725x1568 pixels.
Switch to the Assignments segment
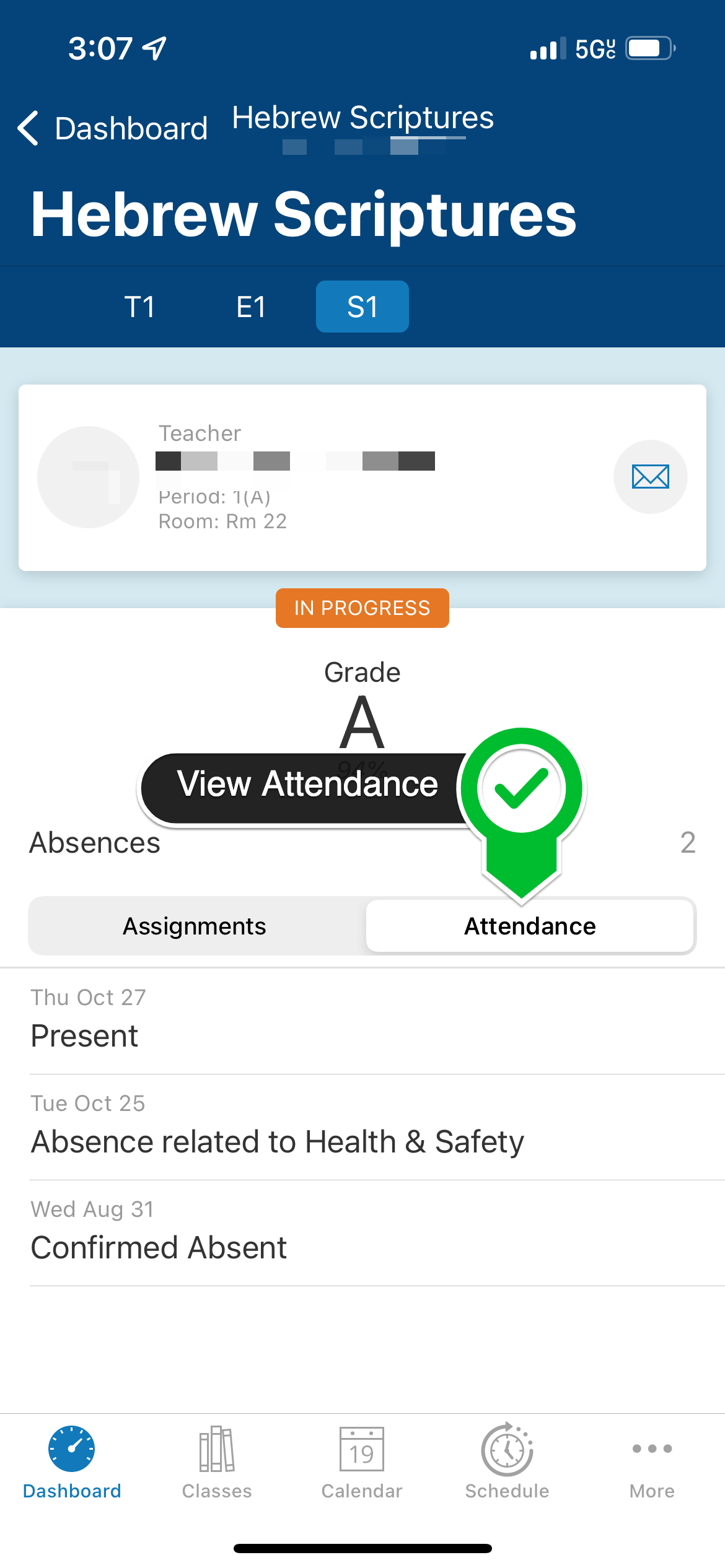coord(195,926)
